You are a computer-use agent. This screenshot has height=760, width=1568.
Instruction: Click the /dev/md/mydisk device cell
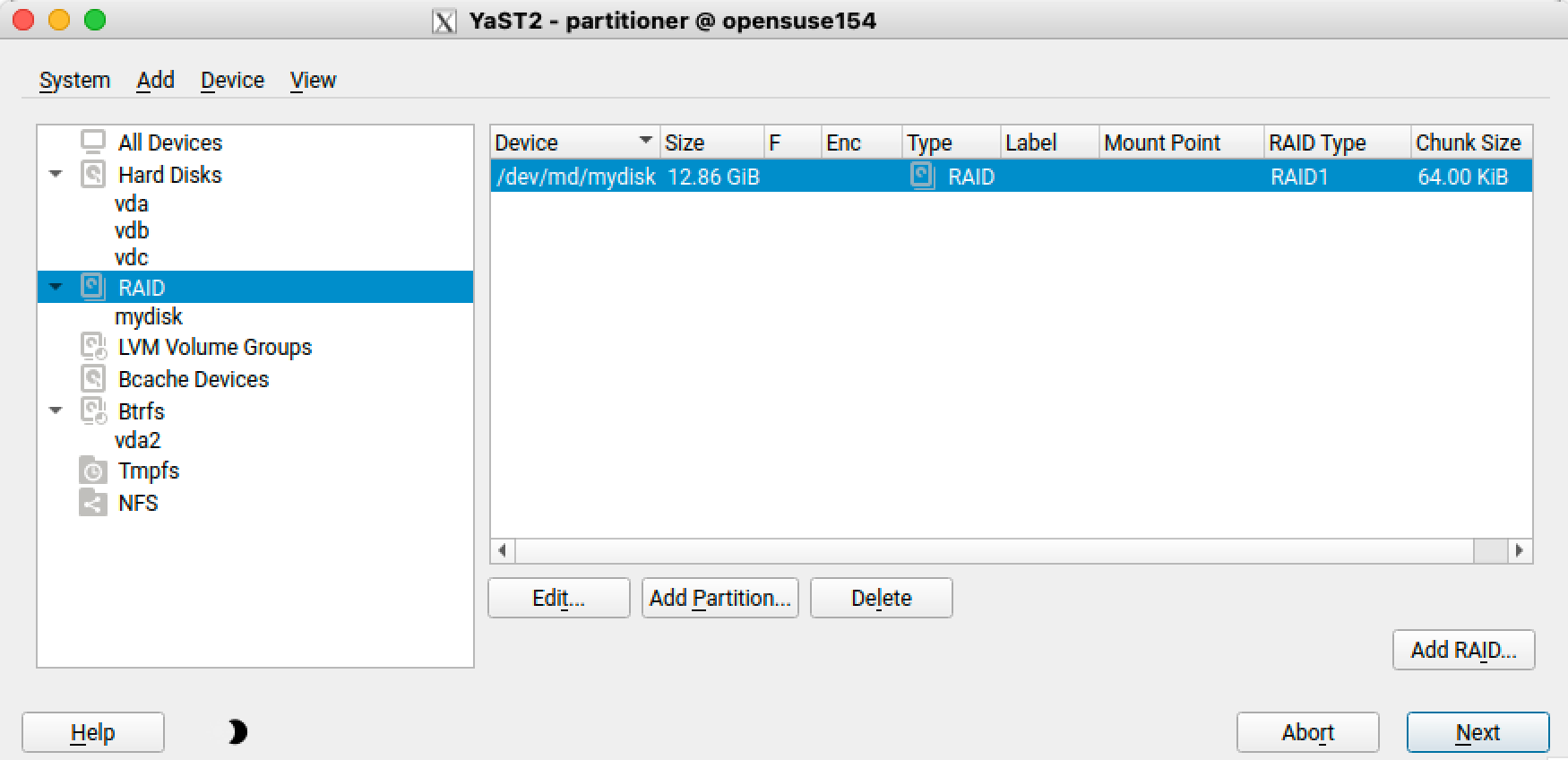pyautogui.click(x=575, y=177)
